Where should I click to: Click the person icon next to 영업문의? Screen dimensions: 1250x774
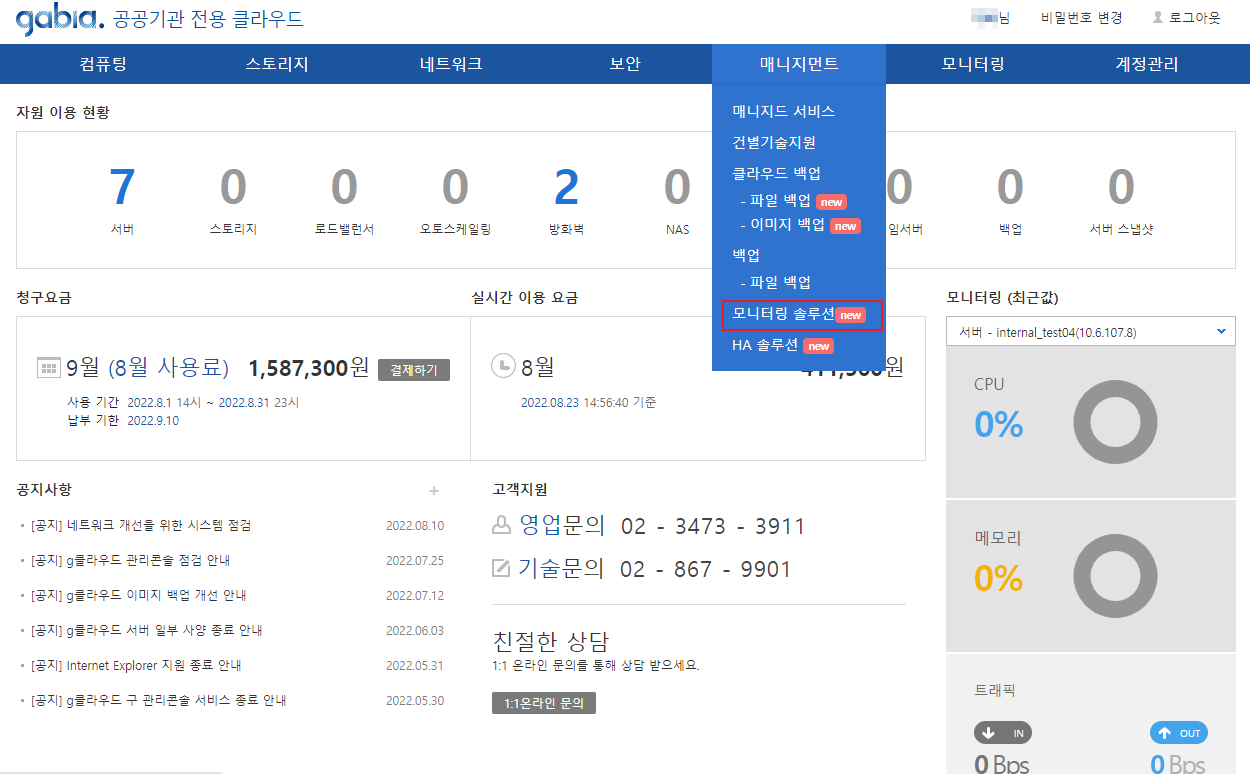[x=502, y=526]
